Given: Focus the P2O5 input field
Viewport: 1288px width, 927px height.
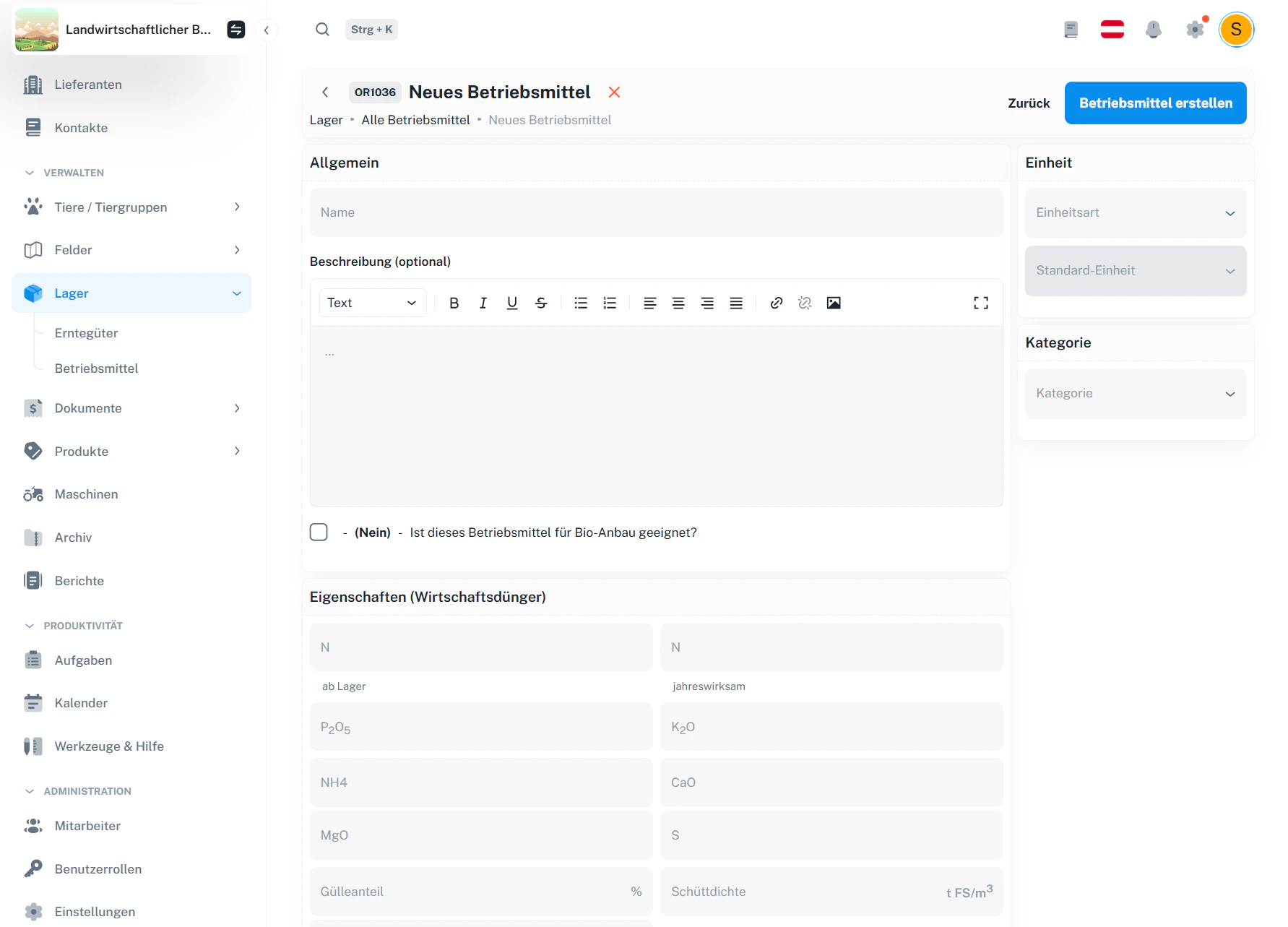Looking at the screenshot, I should (481, 727).
